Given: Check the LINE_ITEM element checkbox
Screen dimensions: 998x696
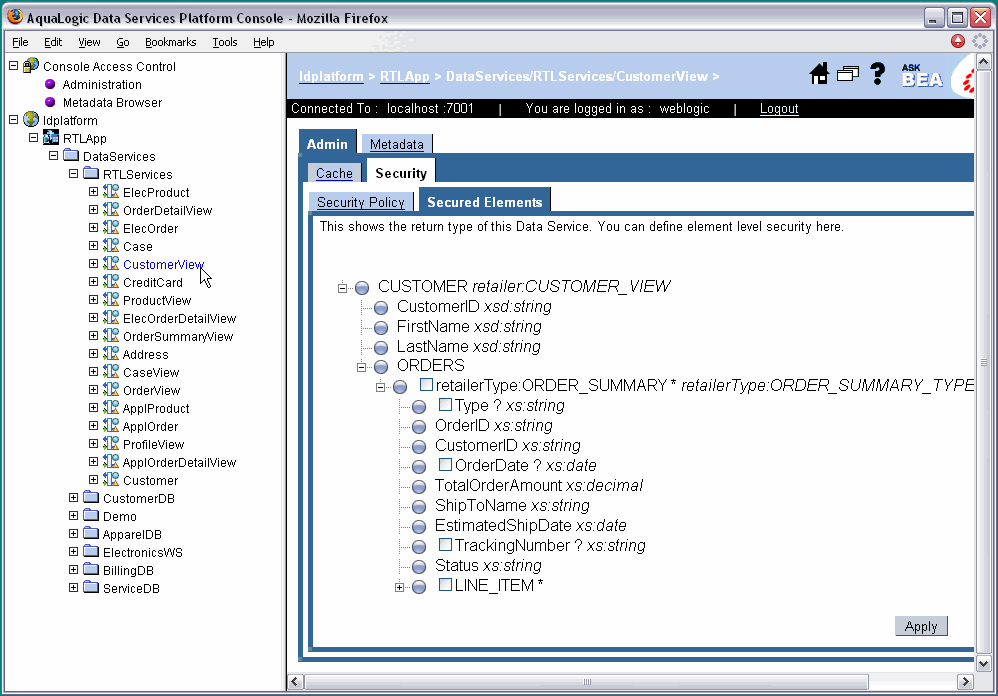Looking at the screenshot, I should [446, 585].
